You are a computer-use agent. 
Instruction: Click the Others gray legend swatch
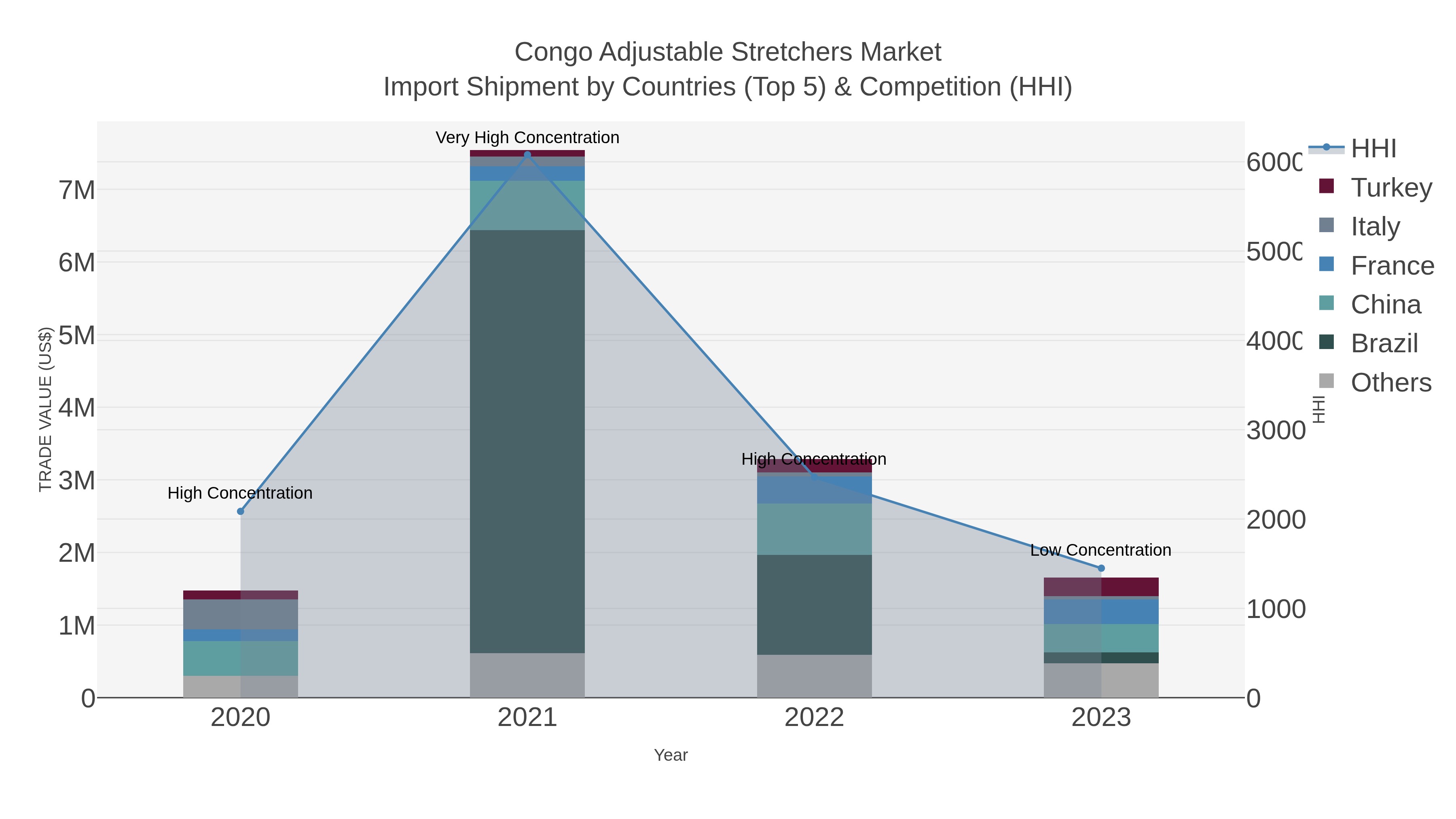point(1327,381)
